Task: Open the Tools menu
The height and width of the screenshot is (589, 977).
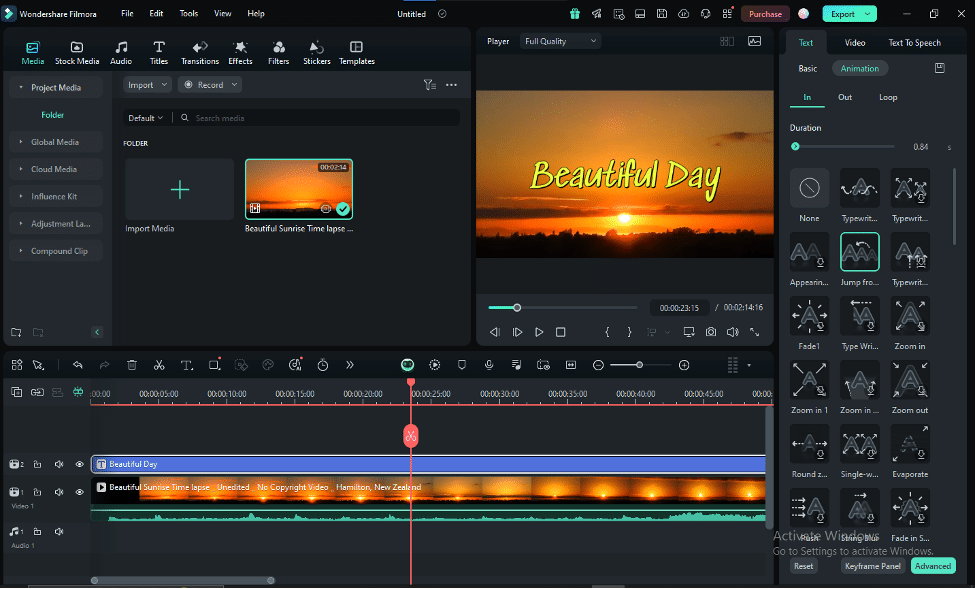Action: point(188,14)
